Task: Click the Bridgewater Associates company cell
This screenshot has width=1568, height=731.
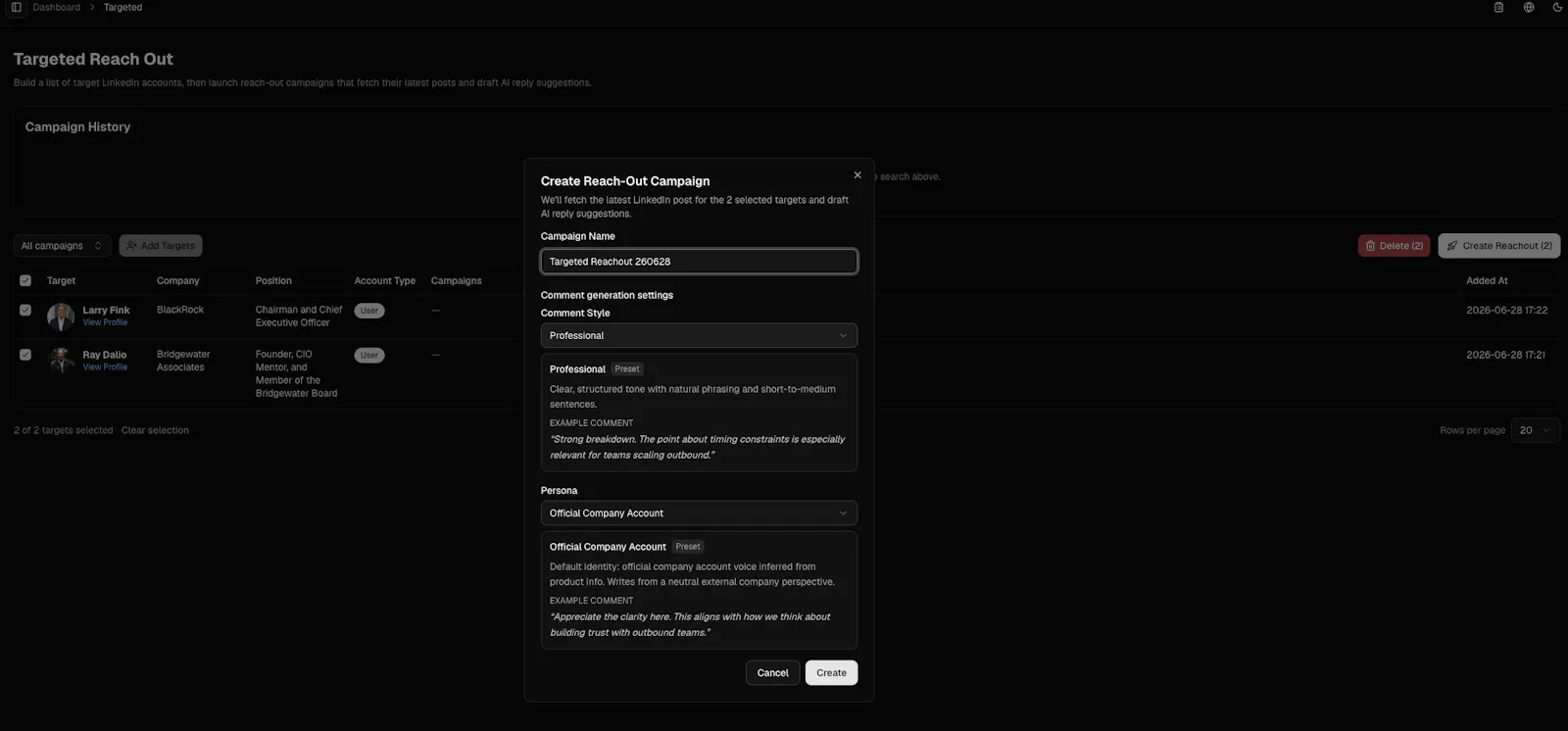Action: pyautogui.click(x=183, y=361)
